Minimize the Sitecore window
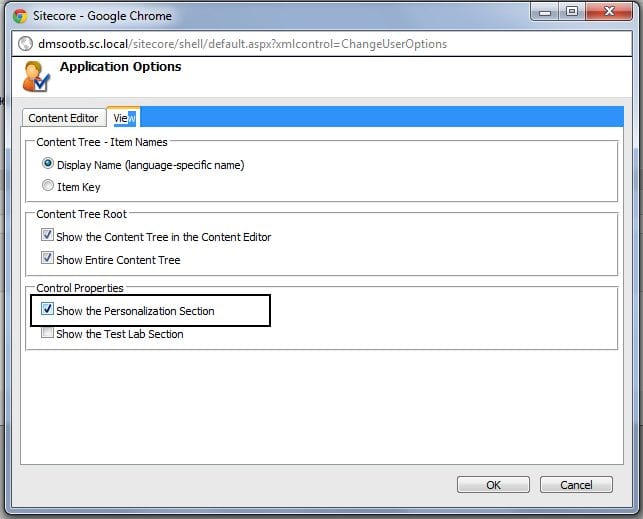The width and height of the screenshot is (643, 519). coord(545,12)
